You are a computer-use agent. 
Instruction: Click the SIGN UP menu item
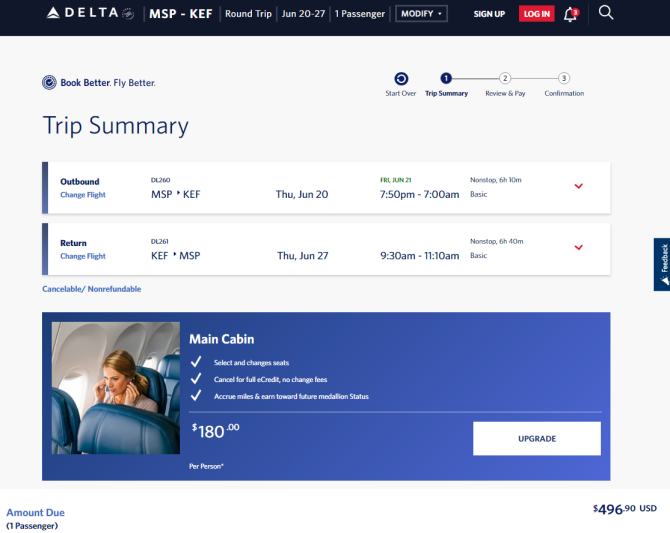[489, 14]
